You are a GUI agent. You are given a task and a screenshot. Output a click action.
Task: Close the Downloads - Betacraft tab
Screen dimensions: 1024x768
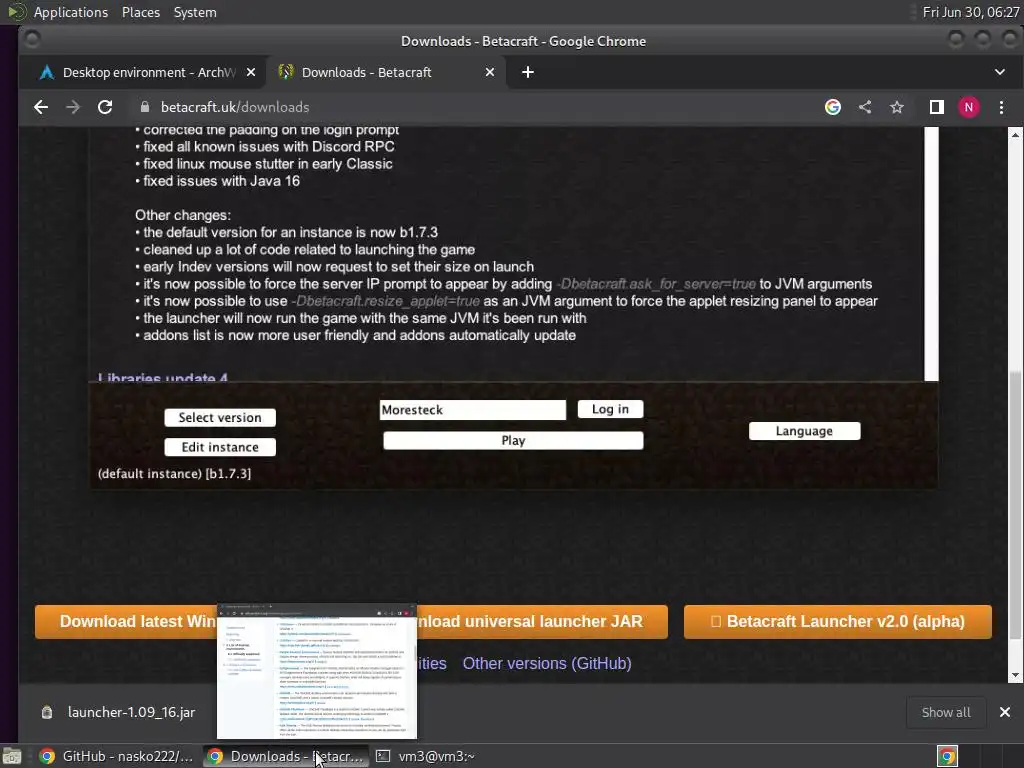click(x=490, y=72)
